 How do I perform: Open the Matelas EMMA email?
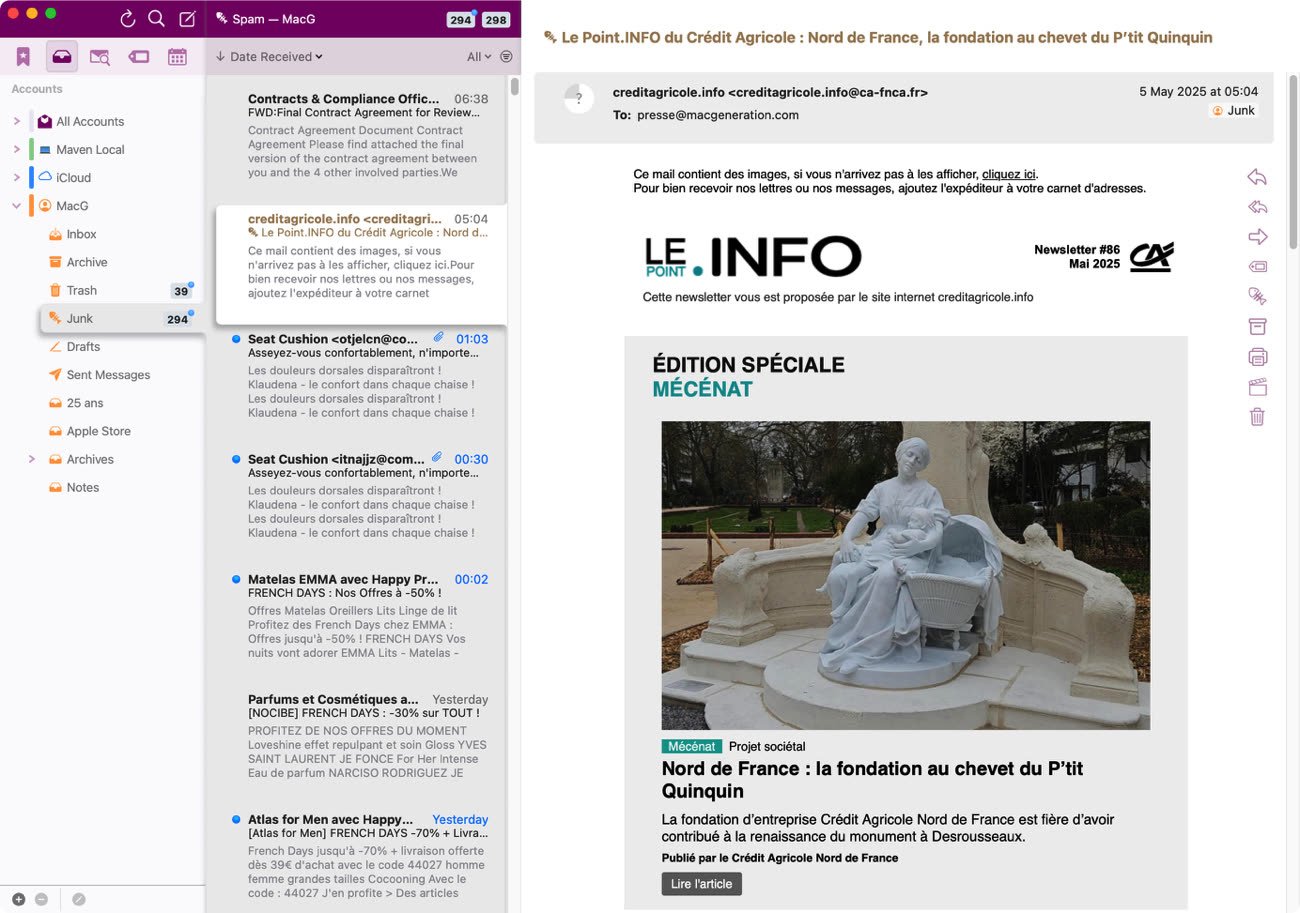click(x=362, y=616)
